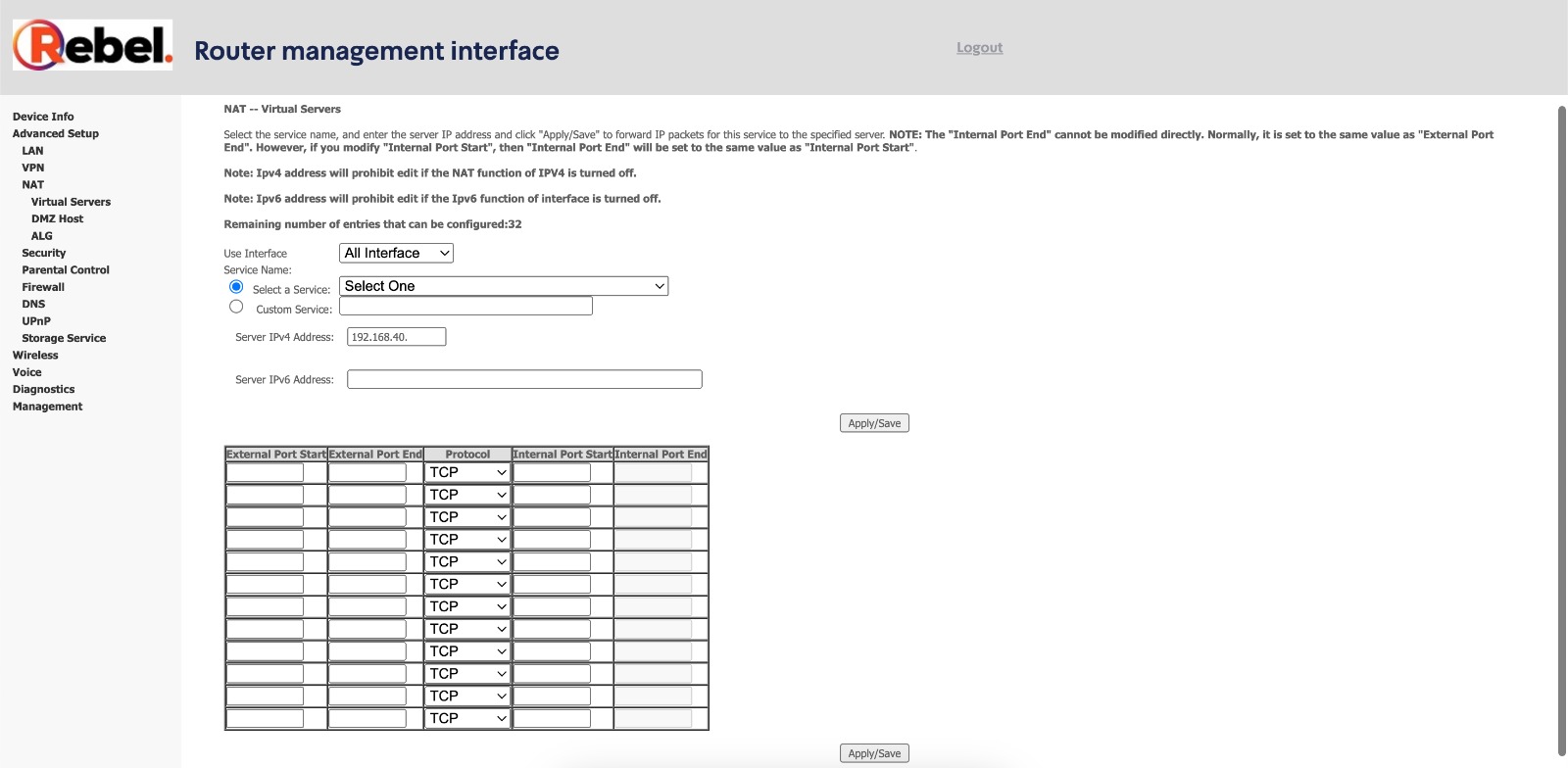Select Wireless from the sidebar menu
This screenshot has height=768, width=1568.
[35, 356]
